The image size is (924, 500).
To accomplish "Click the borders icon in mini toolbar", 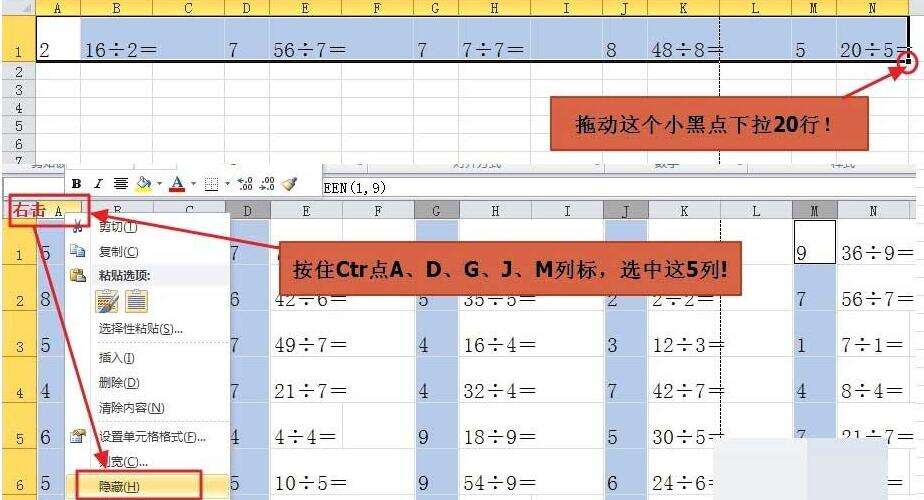I will [212, 185].
